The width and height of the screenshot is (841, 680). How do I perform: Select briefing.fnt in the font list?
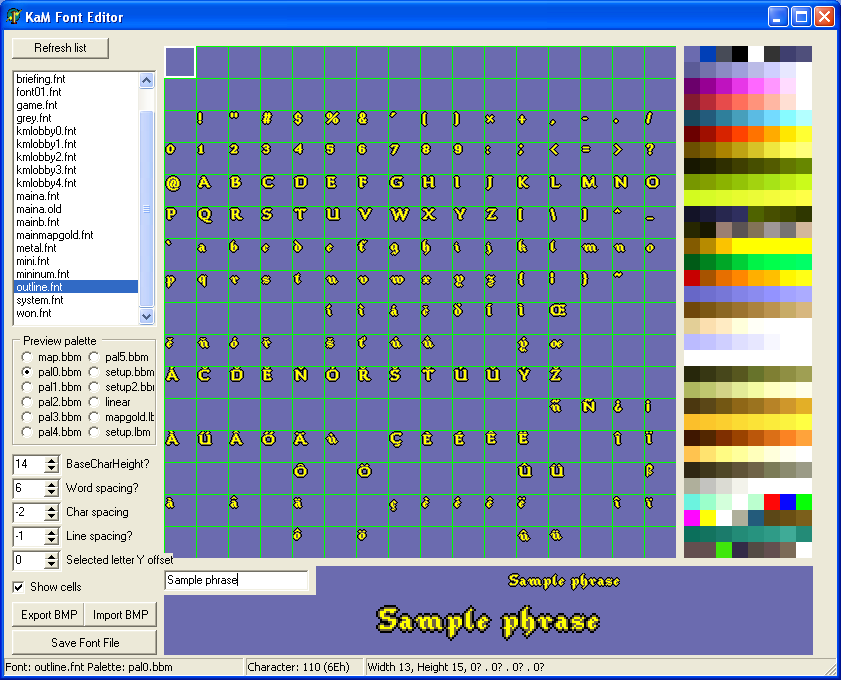(40, 79)
